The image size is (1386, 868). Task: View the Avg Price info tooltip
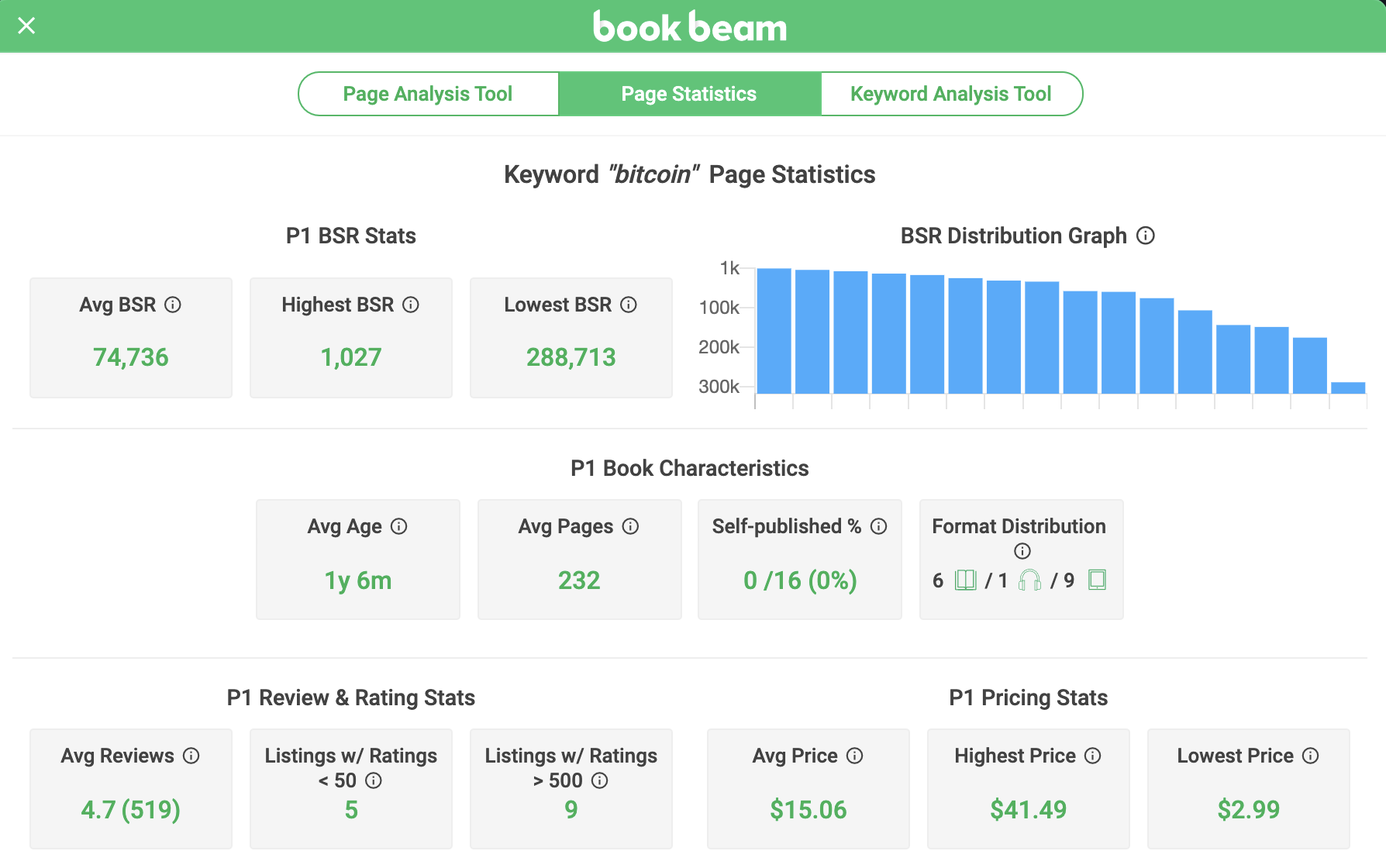855,756
